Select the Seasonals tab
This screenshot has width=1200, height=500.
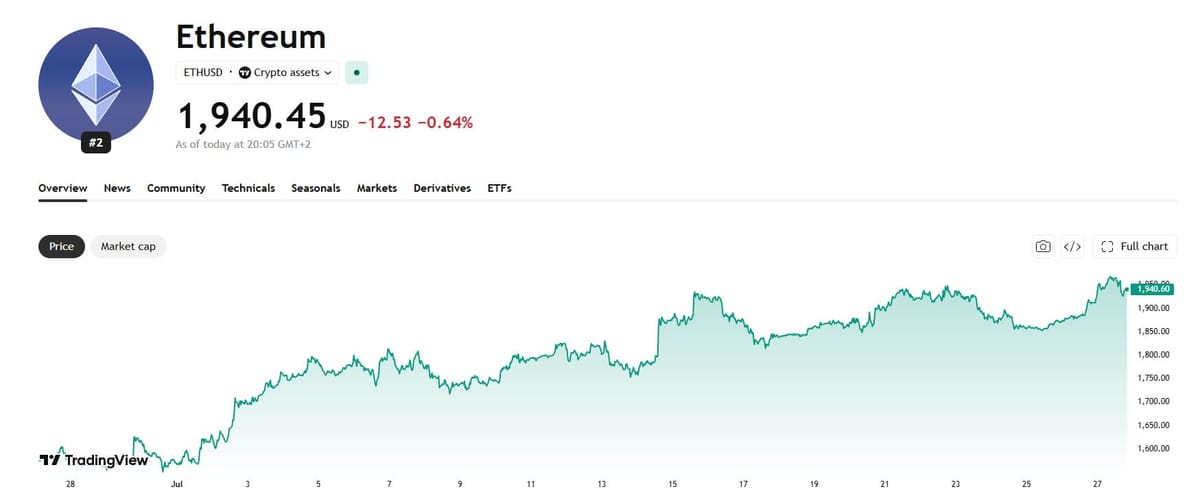pos(316,188)
